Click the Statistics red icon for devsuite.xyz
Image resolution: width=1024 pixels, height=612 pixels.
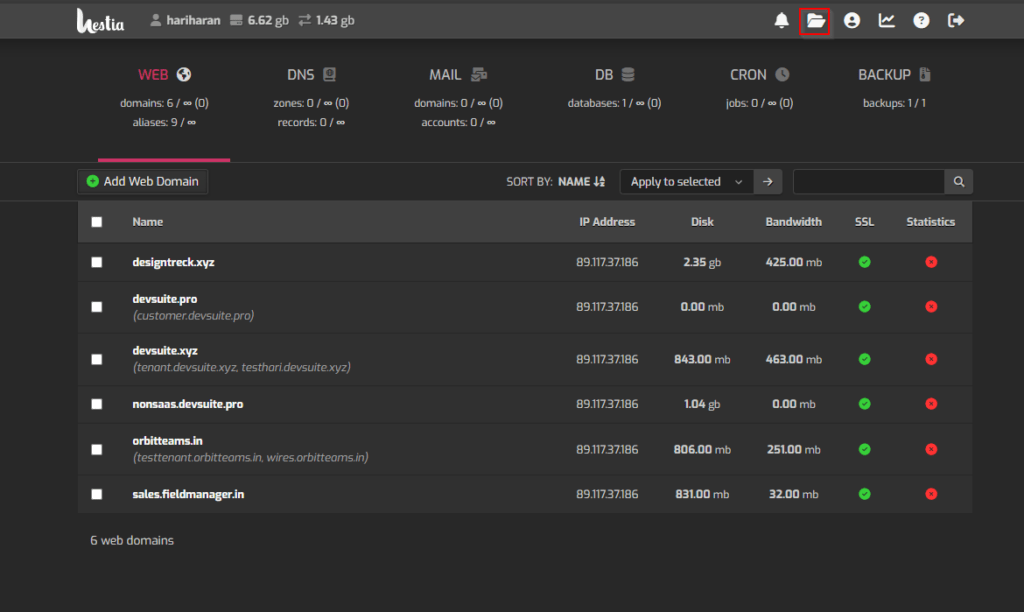[931, 359]
